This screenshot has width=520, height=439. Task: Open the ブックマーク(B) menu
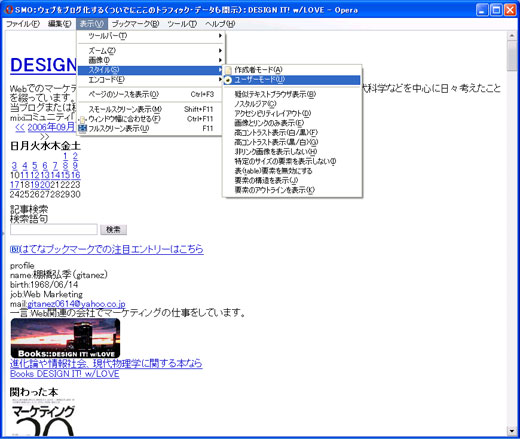coord(135,24)
